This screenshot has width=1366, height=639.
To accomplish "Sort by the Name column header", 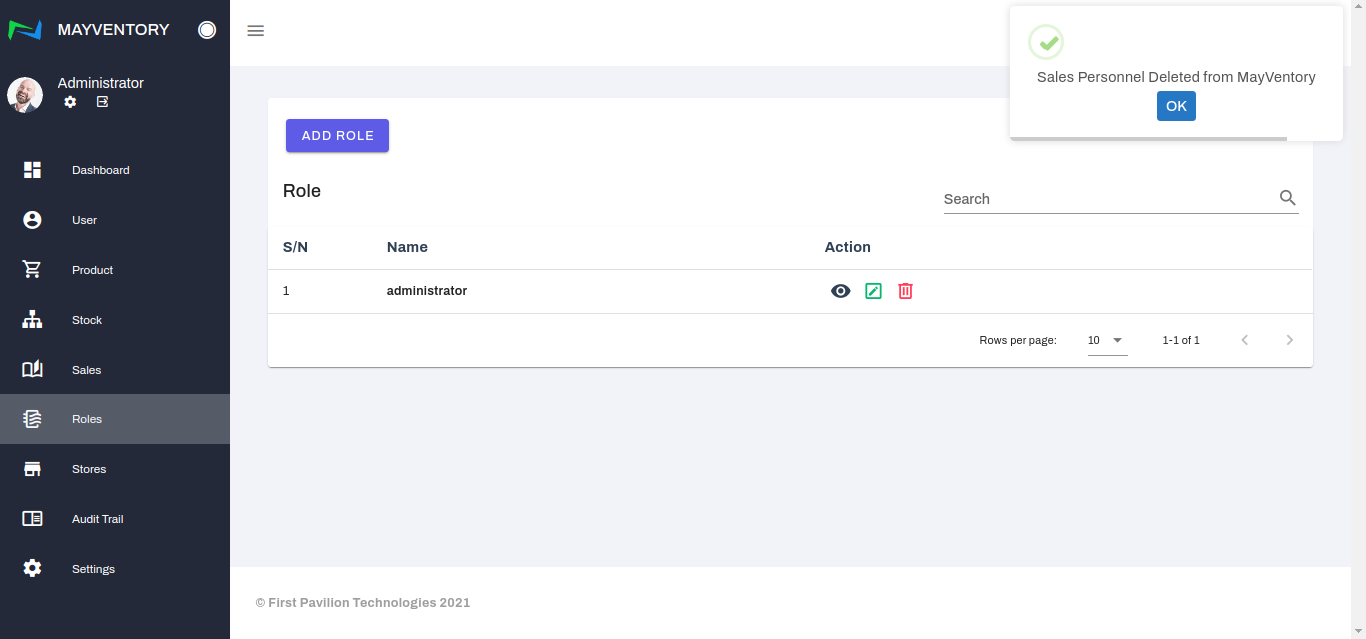I will click(x=407, y=247).
